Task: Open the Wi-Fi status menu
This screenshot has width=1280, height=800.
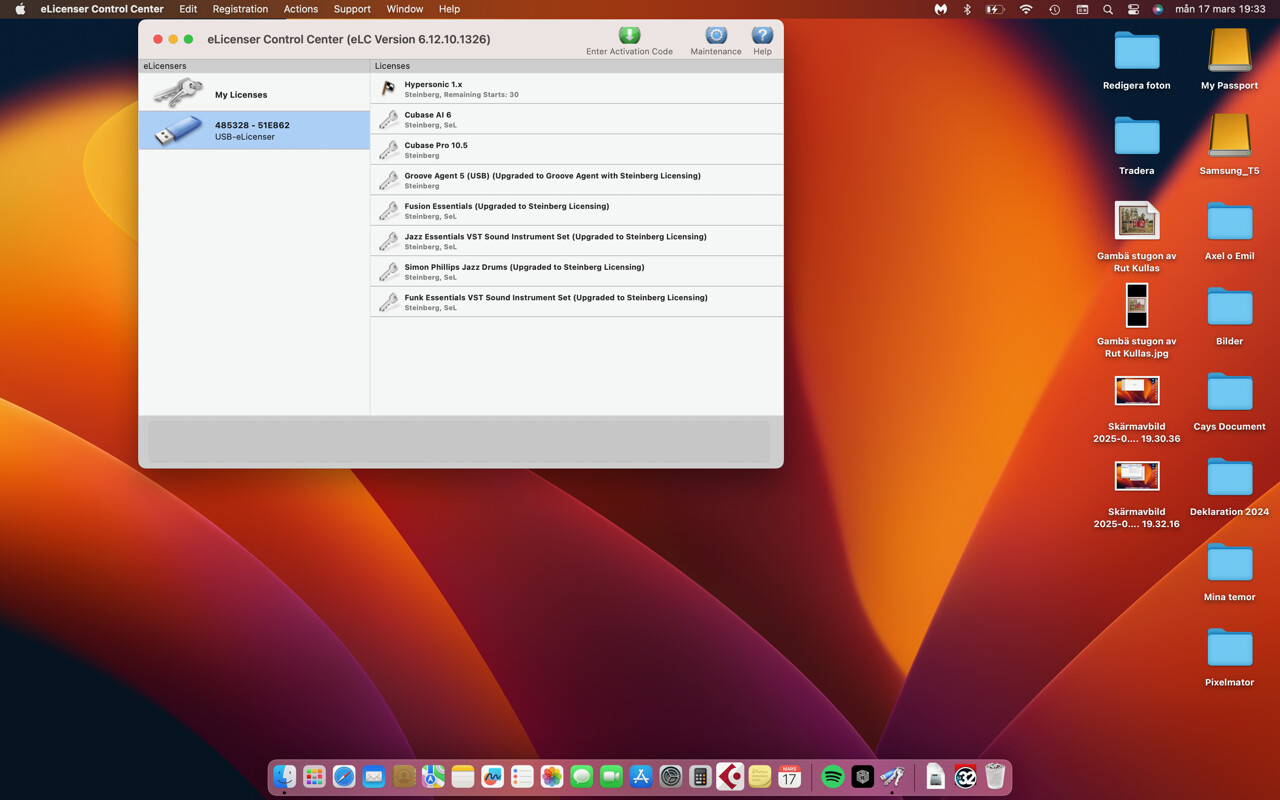Action: 1026,9
